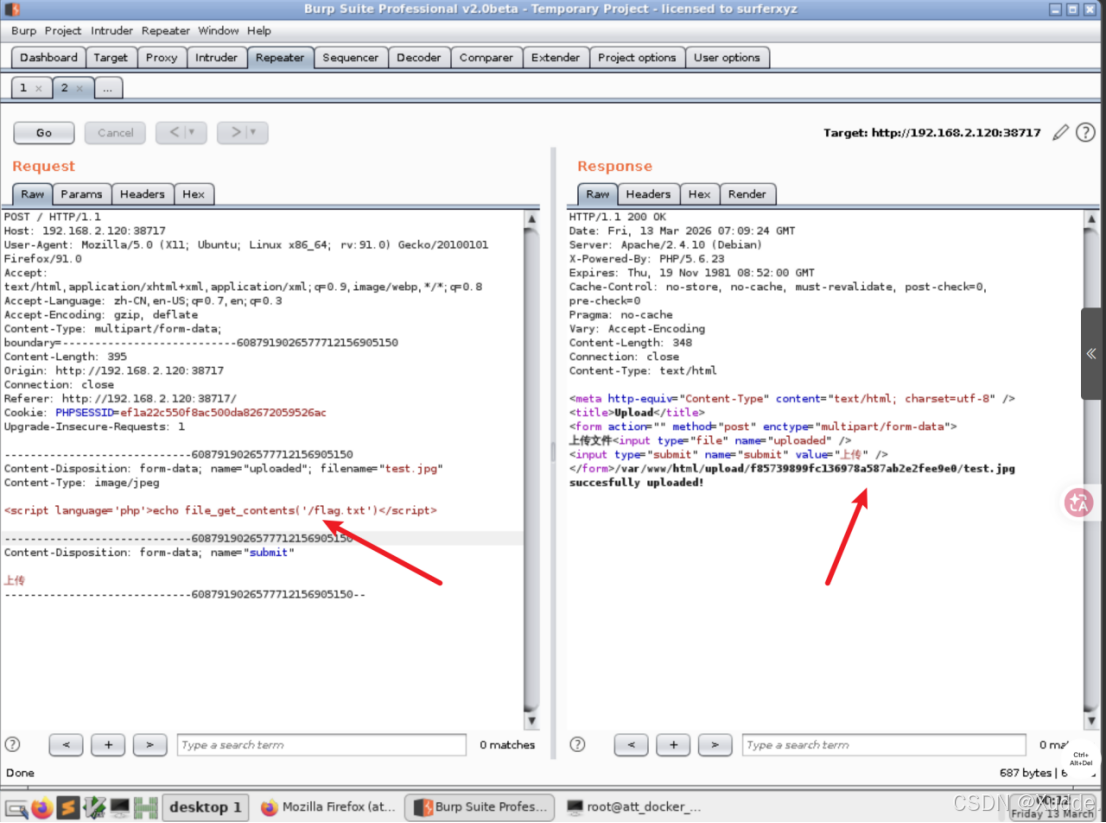Click the response search help icon
The image size is (1106, 823).
coord(577,744)
